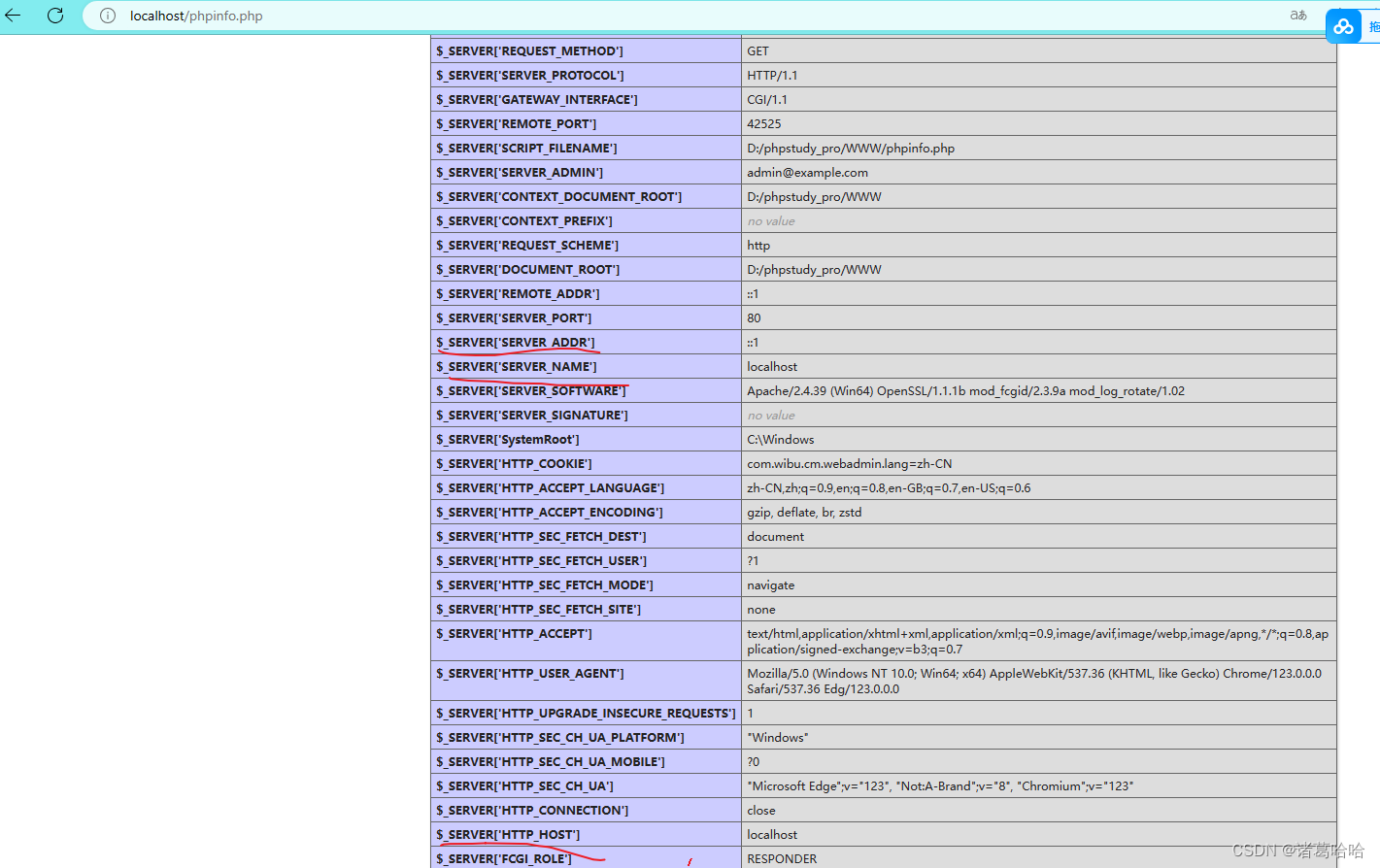The height and width of the screenshot is (868, 1380).
Task: Click $_SERVER['HTTP_HOST'] label
Action: click(x=508, y=834)
